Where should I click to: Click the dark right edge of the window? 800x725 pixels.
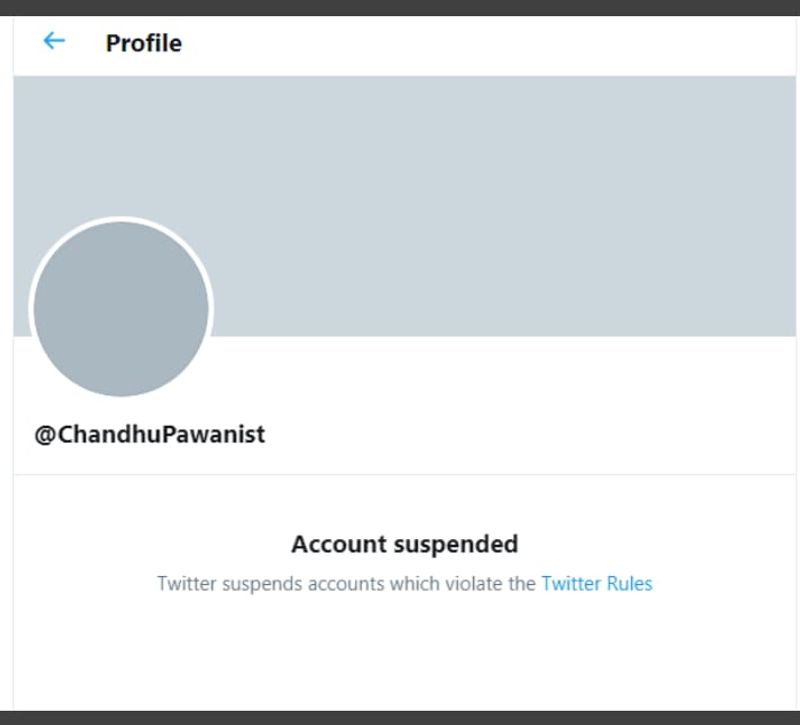pyautogui.click(x=797, y=360)
